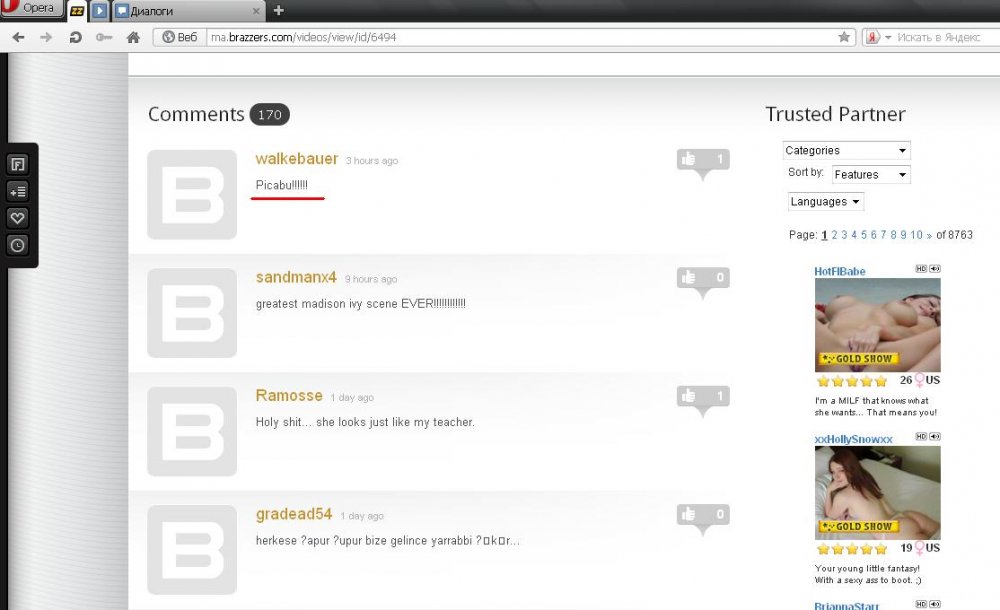
Task: Switch to the yellow ZZ pinned tab
Action: coord(77,11)
